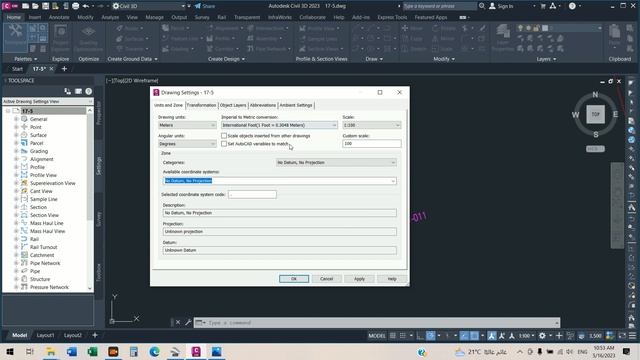Click the Autodesk App Store cart icon
640x360 pixels.
coord(543,6)
